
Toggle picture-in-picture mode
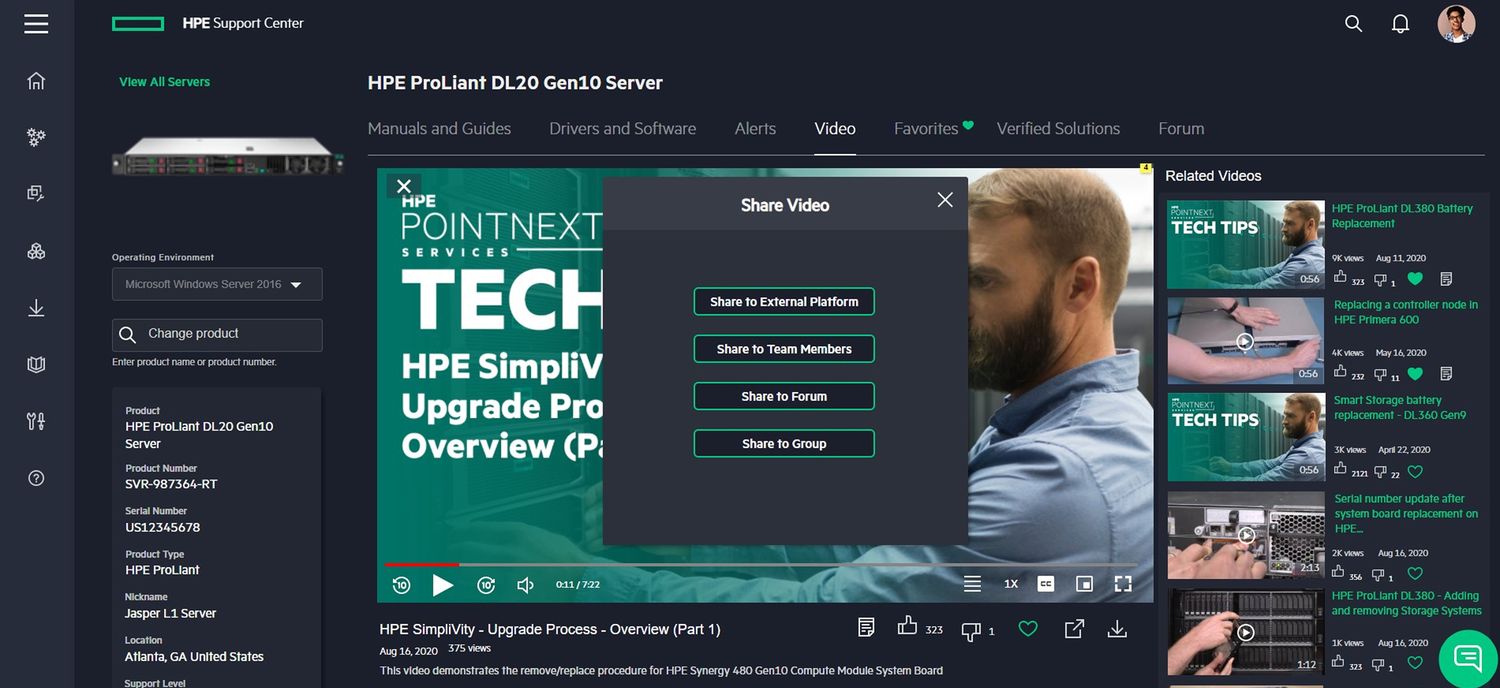click(1084, 584)
